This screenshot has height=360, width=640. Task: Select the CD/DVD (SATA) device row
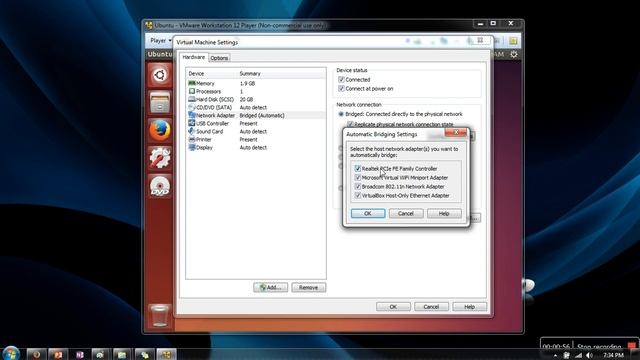[x=256, y=107]
